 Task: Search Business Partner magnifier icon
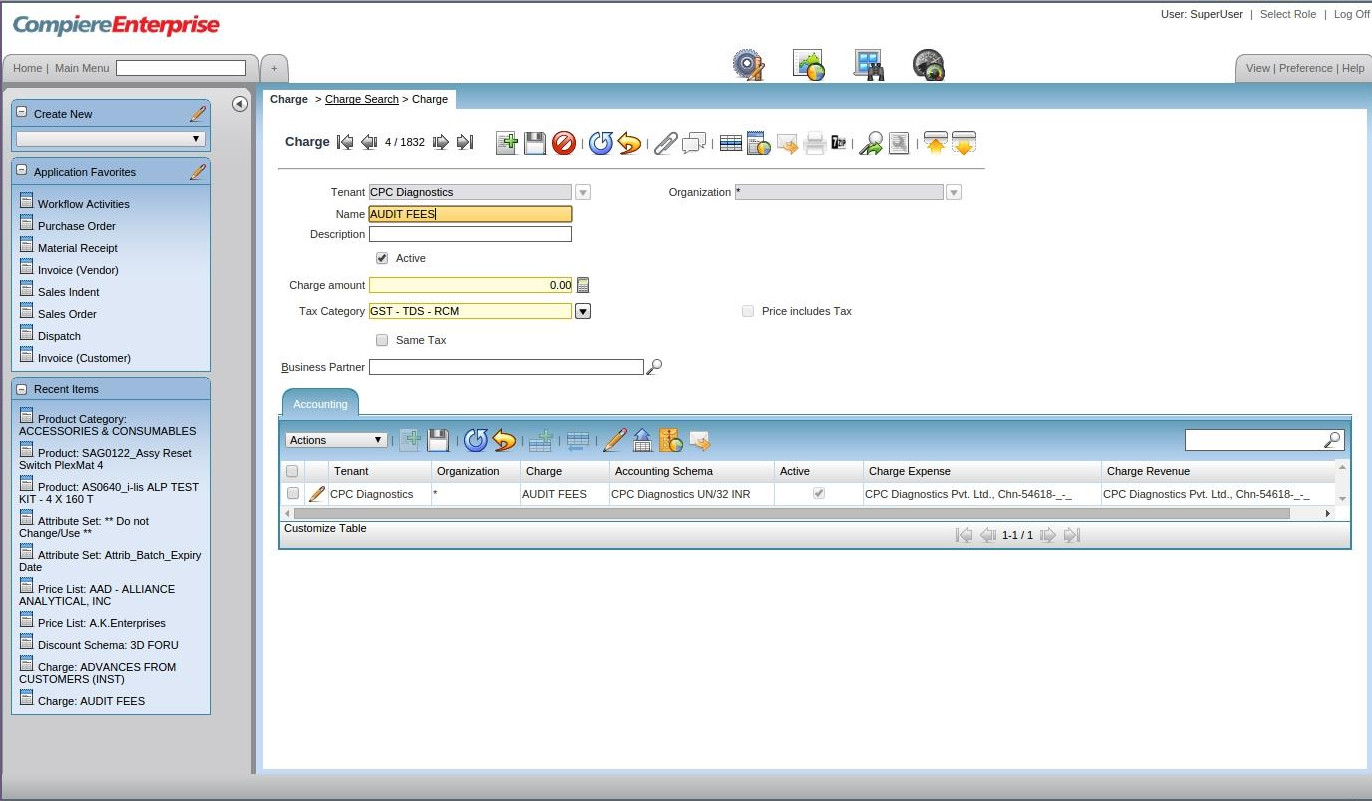pyautogui.click(x=654, y=367)
